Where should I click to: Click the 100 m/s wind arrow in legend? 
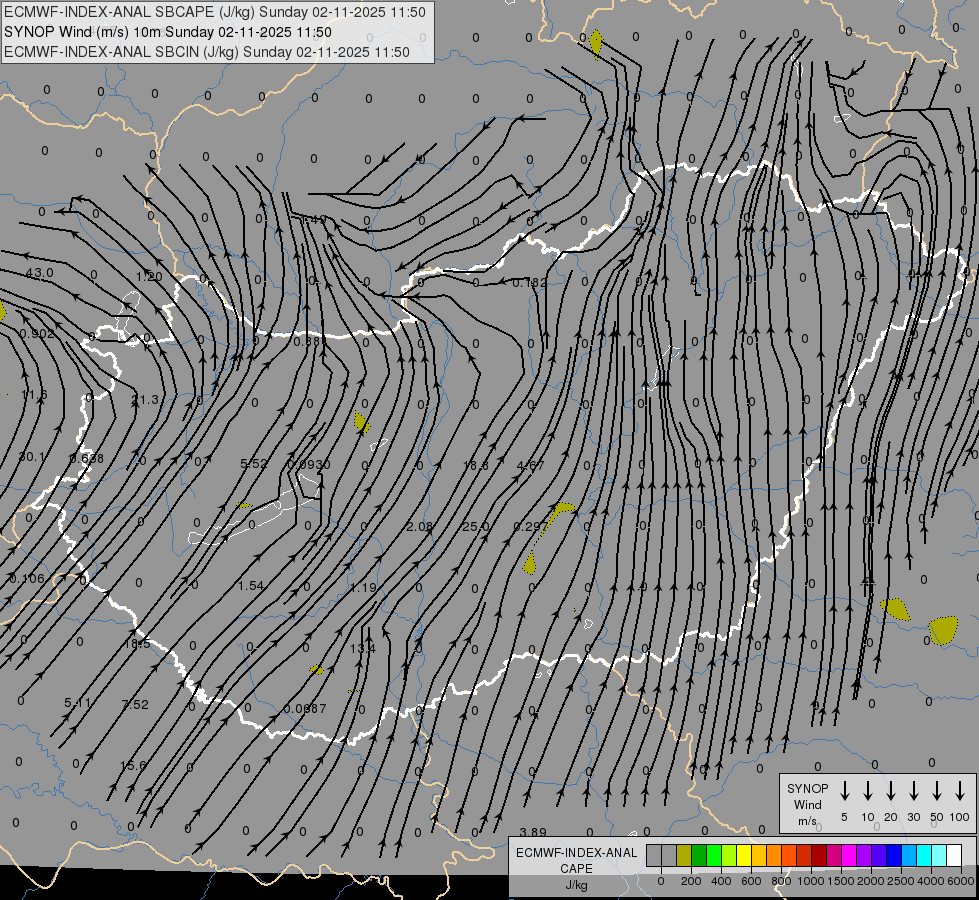tap(960, 790)
